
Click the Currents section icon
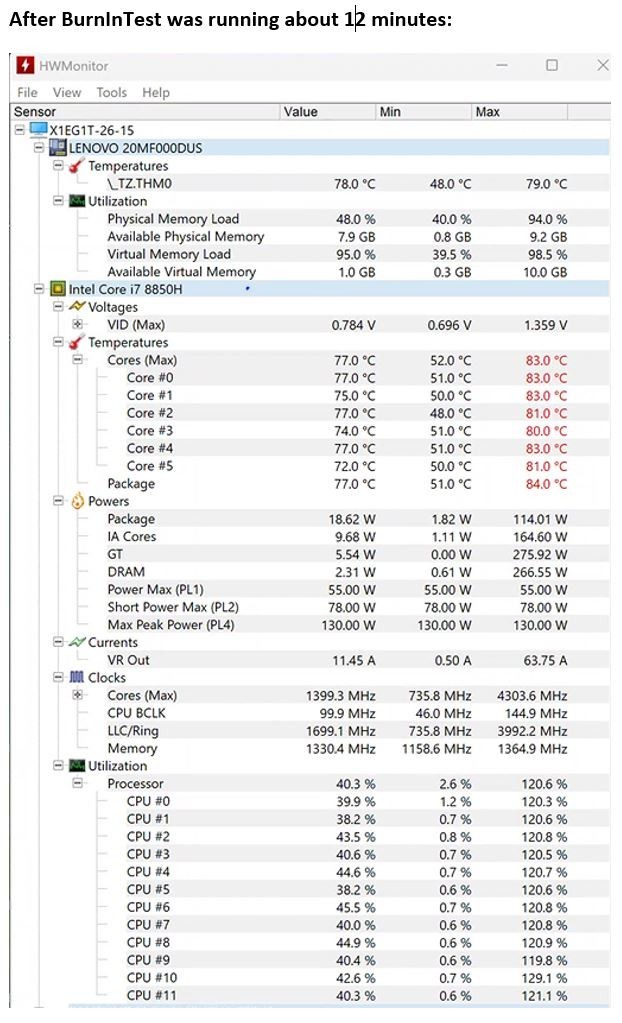pos(77,642)
